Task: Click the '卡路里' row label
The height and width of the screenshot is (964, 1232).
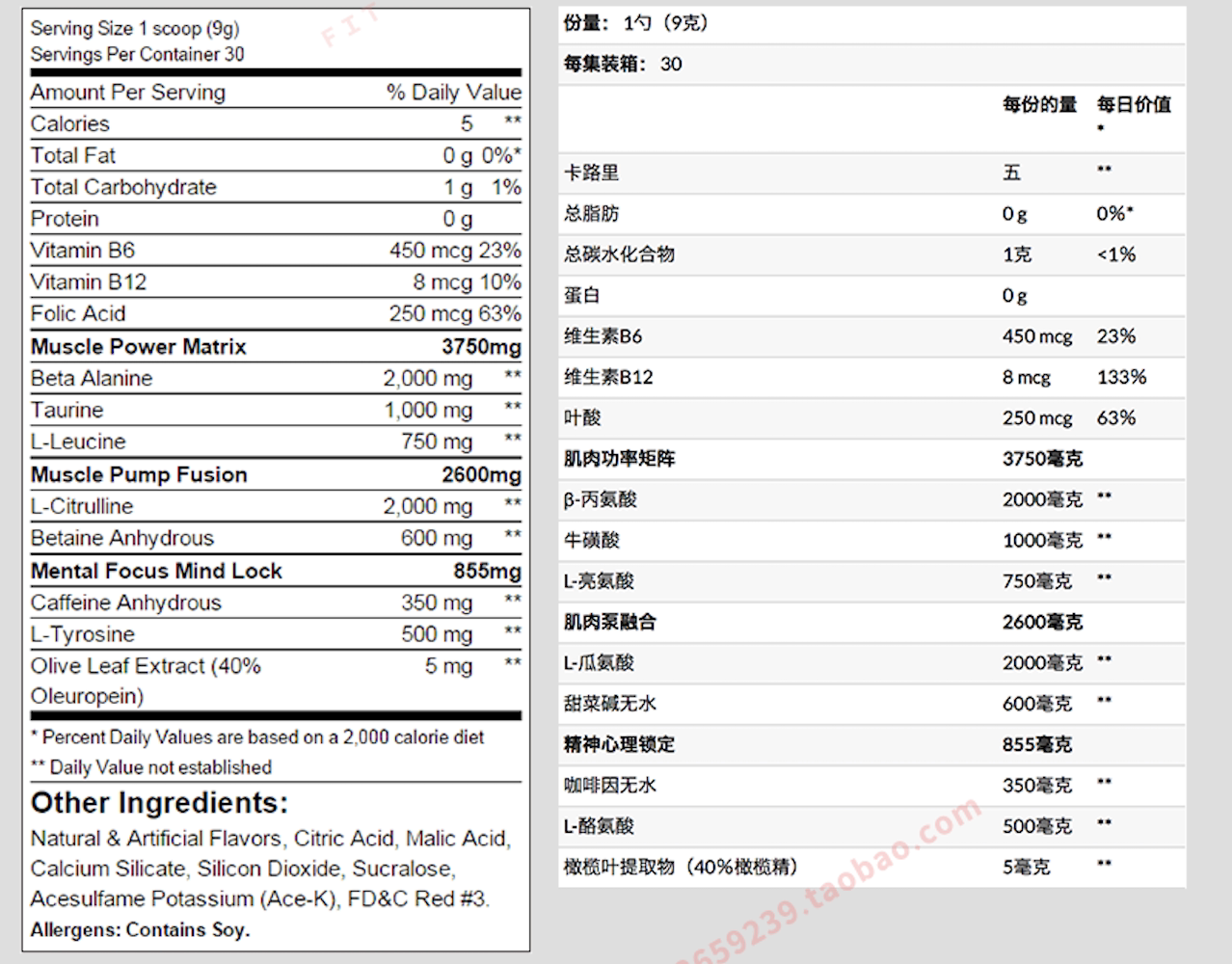Action: click(x=591, y=174)
